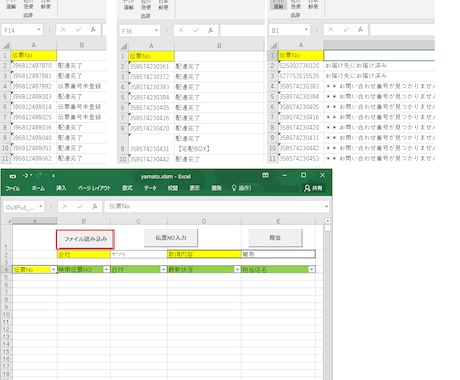The image size is (460, 380).
Task: Click the enter checkmark in yamato.xlsm formula bar
Action: coord(80,207)
